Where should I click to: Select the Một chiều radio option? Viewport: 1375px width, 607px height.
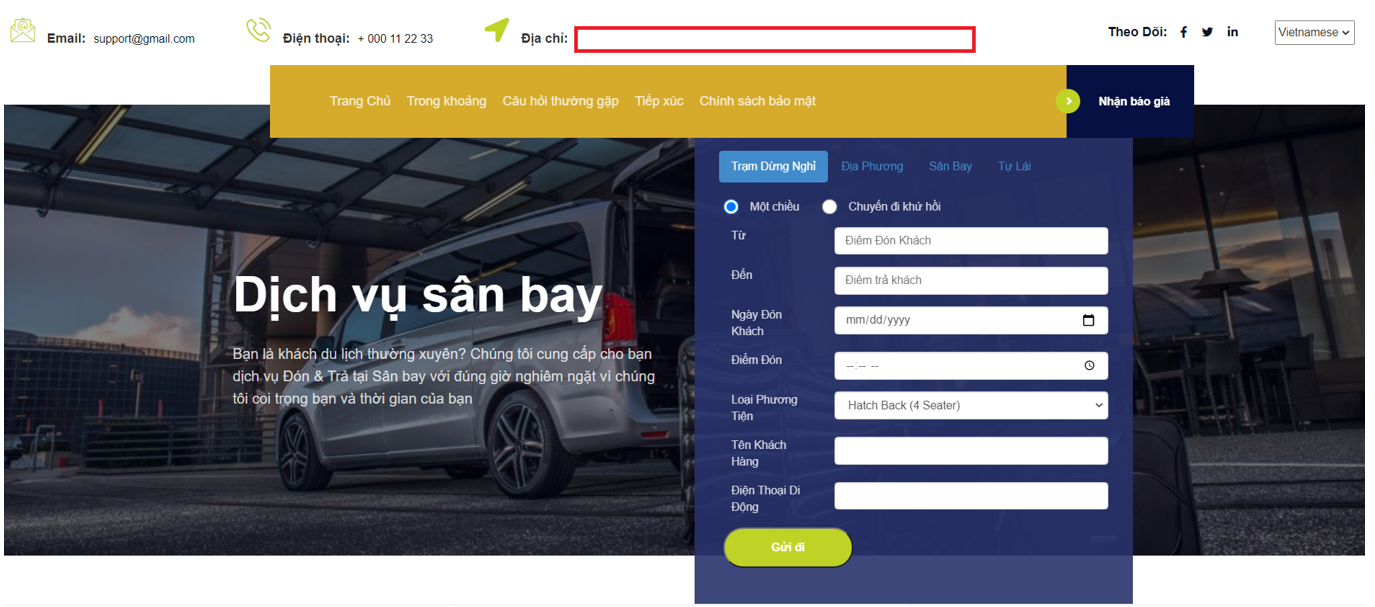[x=731, y=207]
